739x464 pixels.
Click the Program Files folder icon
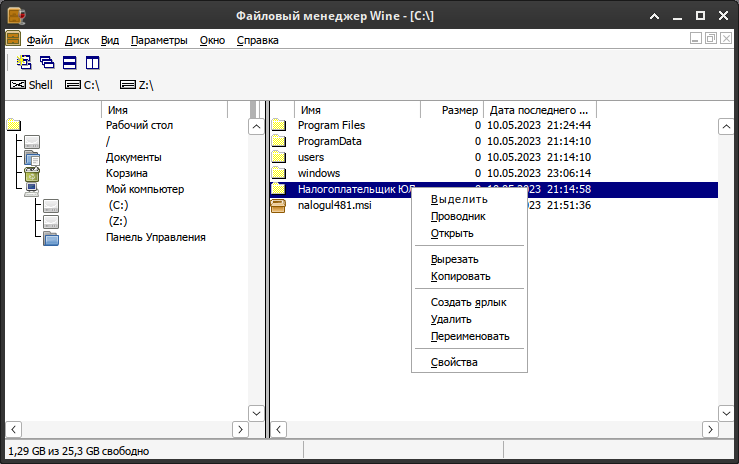point(279,125)
